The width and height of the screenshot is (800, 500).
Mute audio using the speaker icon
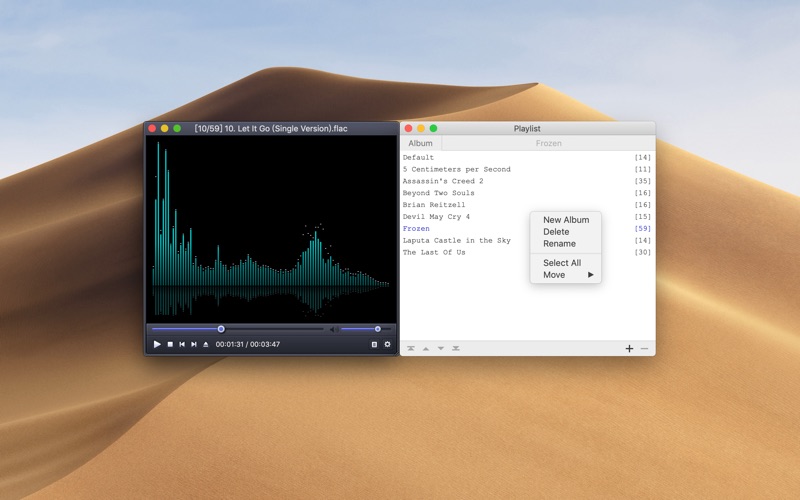333,329
